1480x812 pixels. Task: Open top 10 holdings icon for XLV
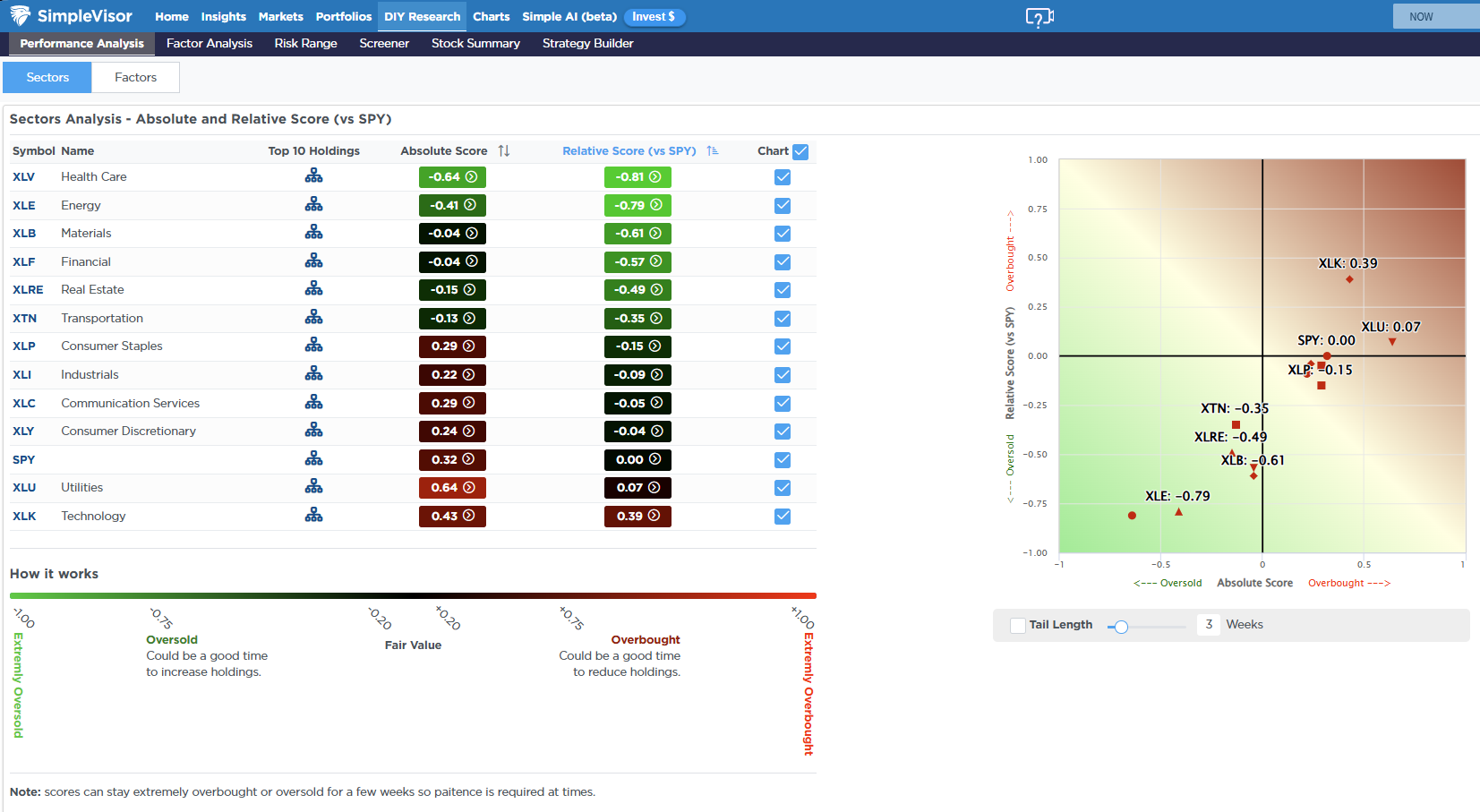pos(313,176)
